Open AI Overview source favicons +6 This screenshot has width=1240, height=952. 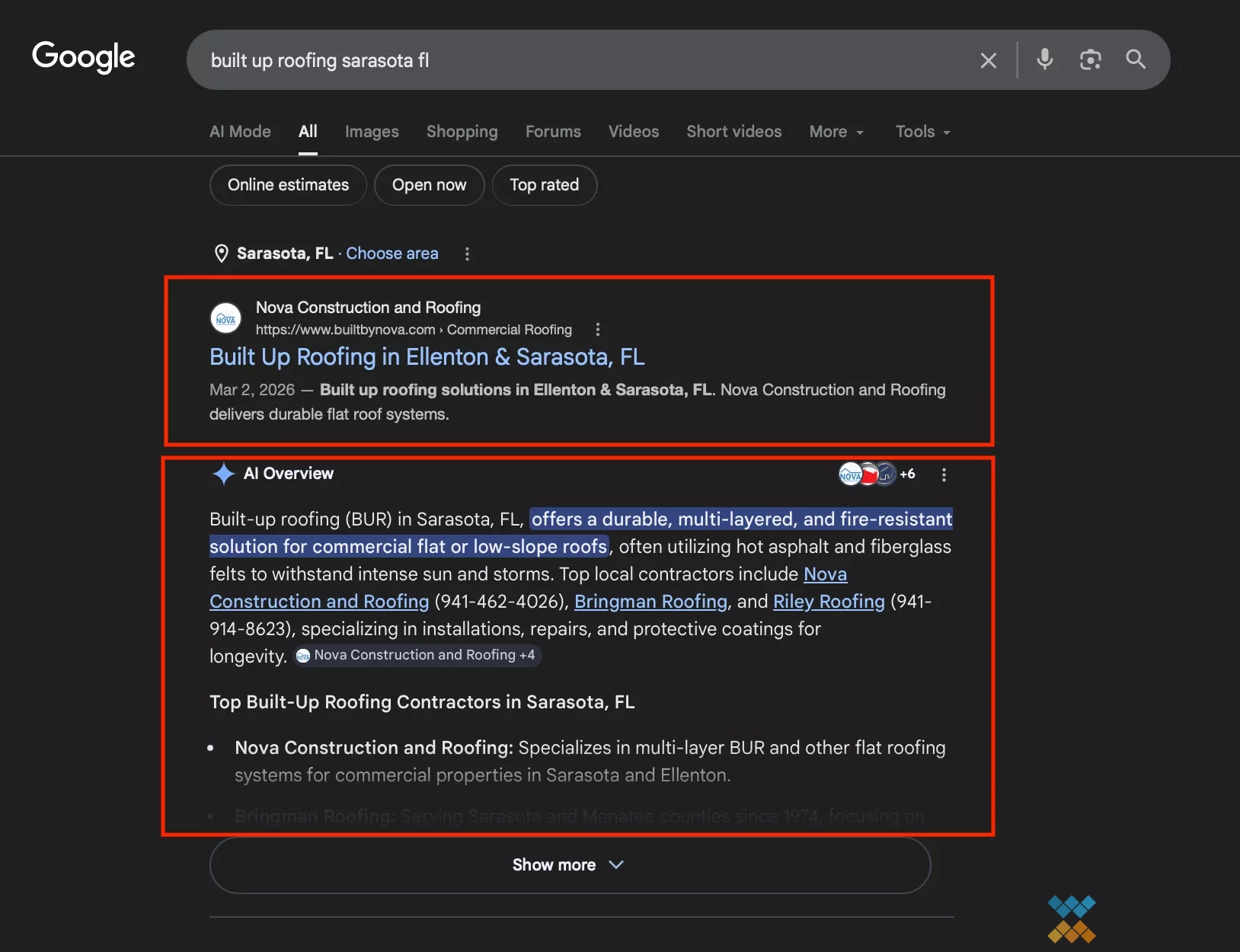877,474
